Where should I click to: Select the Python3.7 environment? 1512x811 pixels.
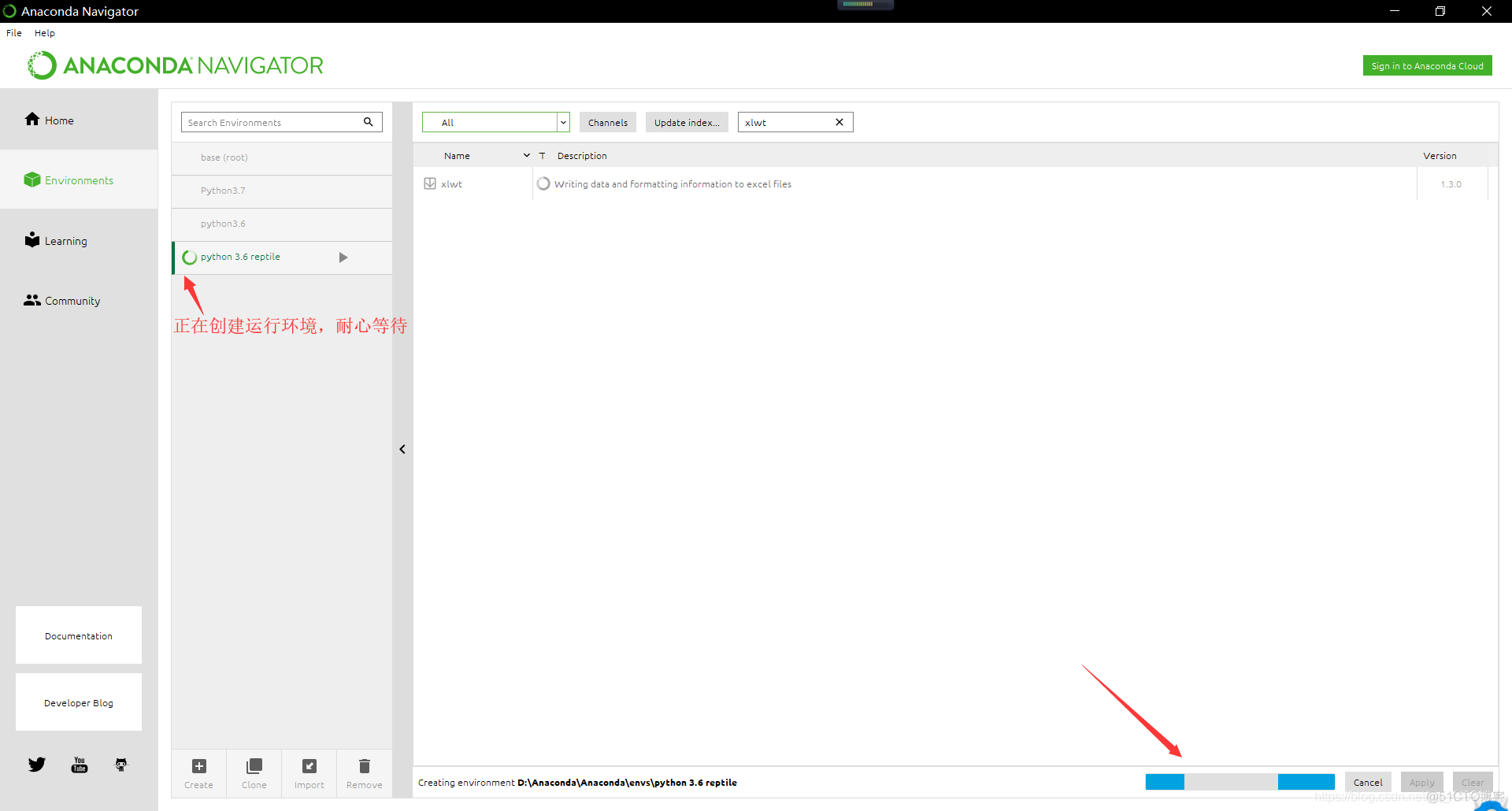[282, 191]
